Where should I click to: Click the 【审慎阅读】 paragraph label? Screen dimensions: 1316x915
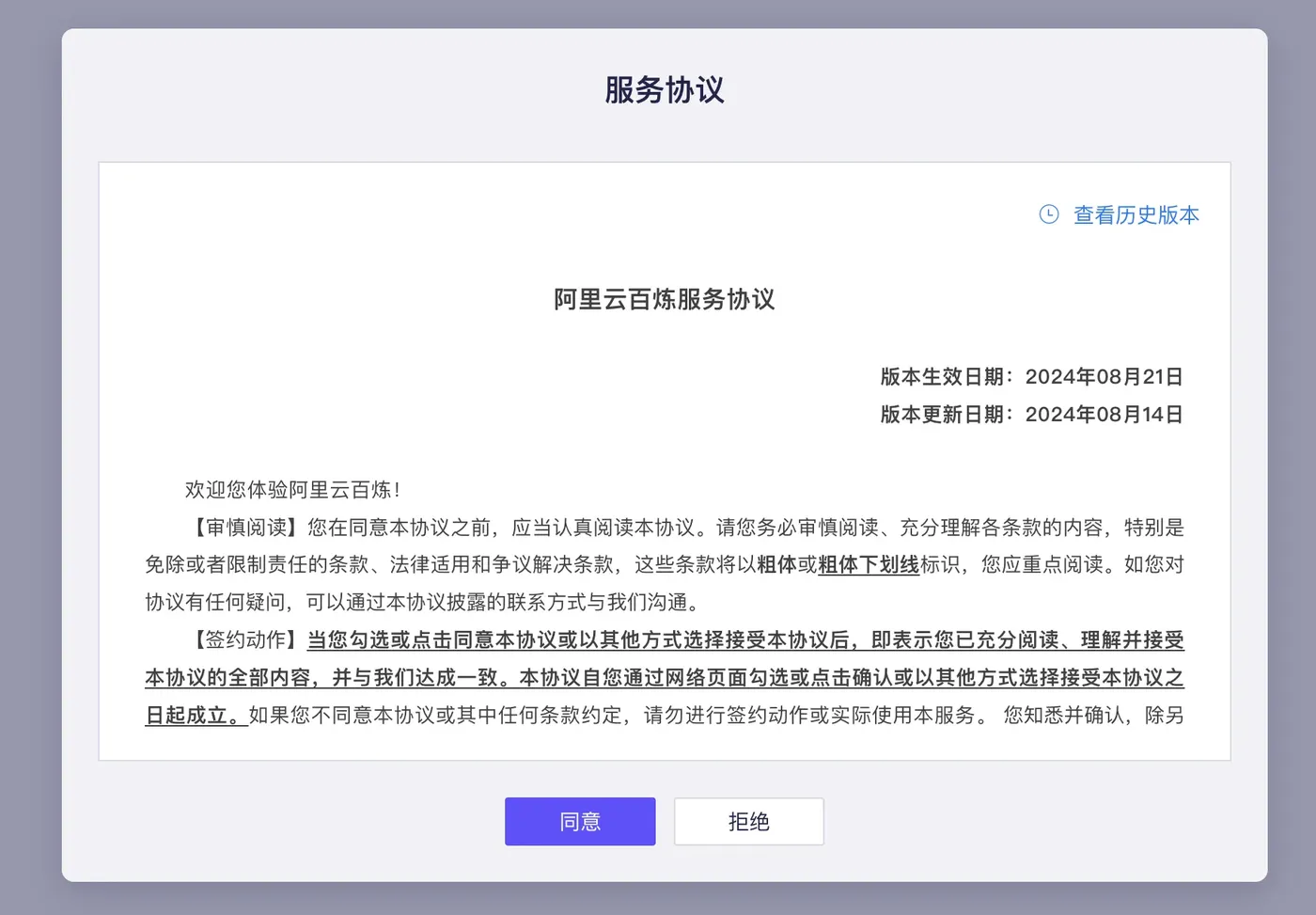246,528
